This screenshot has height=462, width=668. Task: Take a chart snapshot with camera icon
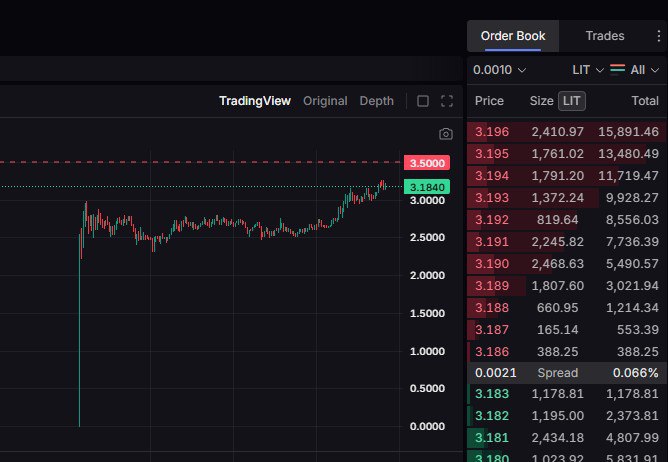point(446,134)
